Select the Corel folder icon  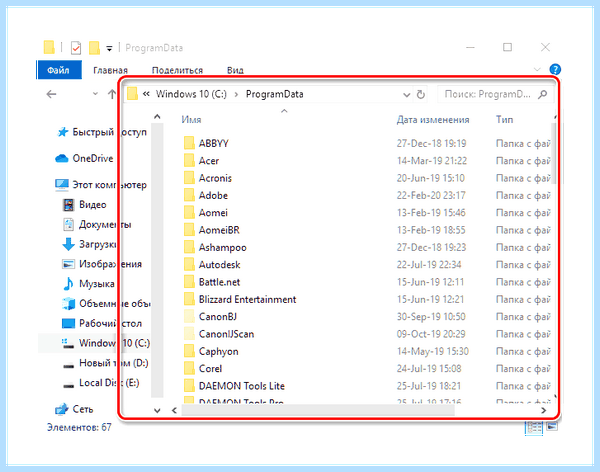click(x=189, y=368)
